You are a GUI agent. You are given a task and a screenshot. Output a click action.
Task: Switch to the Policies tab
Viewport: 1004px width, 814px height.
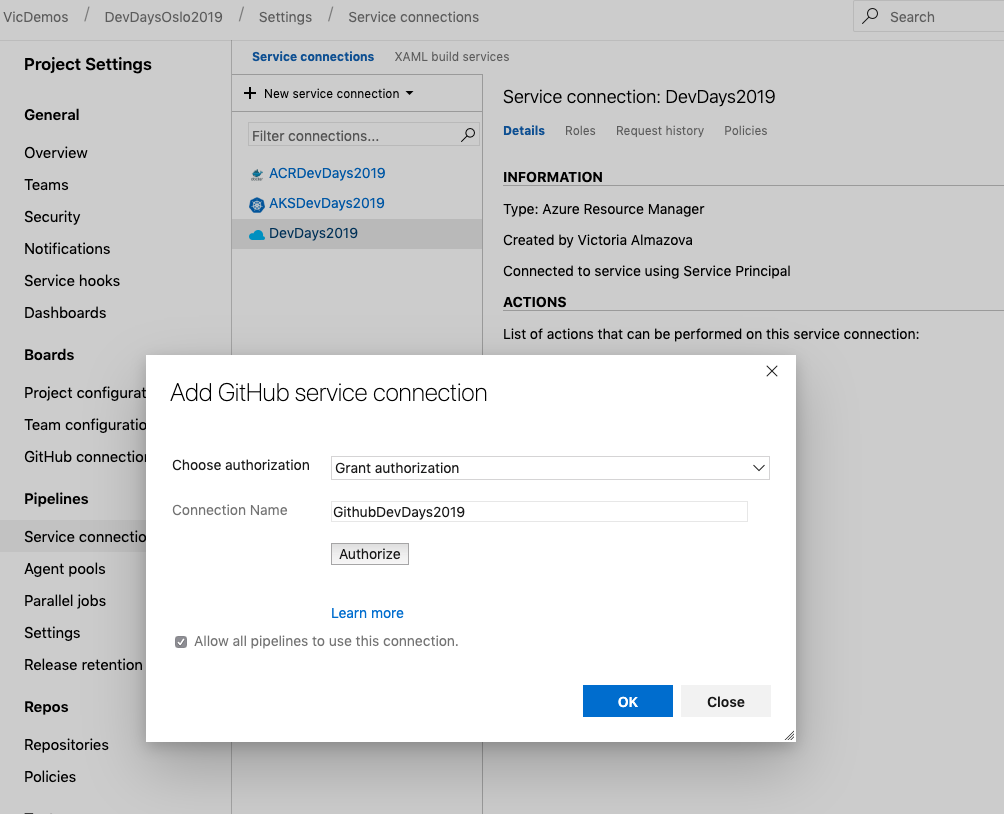(x=746, y=130)
